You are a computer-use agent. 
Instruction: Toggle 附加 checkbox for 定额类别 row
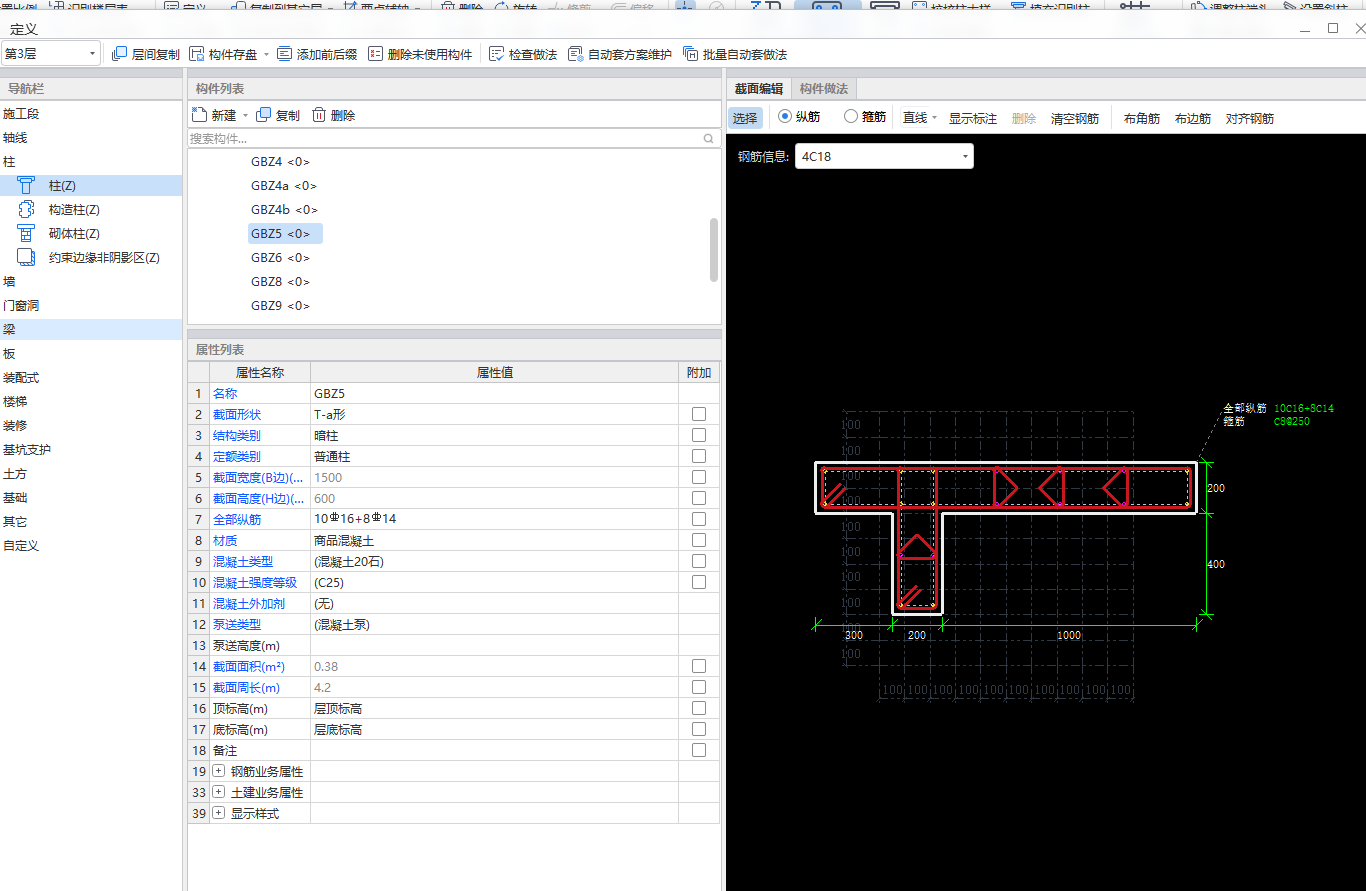coord(699,456)
